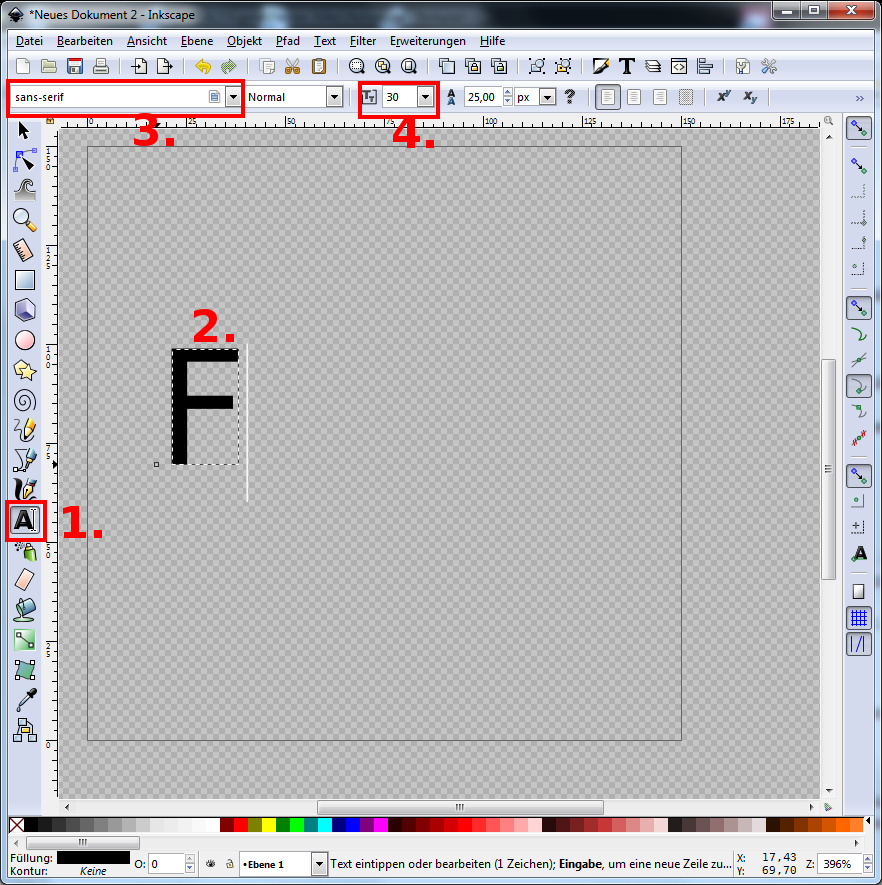Select the Spiral tool
The width and height of the screenshot is (882, 885).
click(25, 401)
